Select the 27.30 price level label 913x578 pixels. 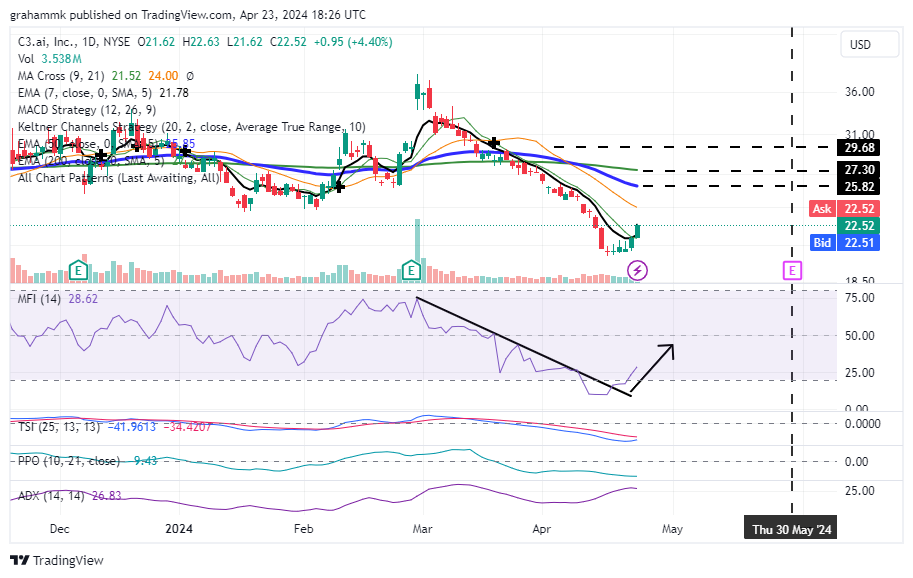[x=858, y=170]
